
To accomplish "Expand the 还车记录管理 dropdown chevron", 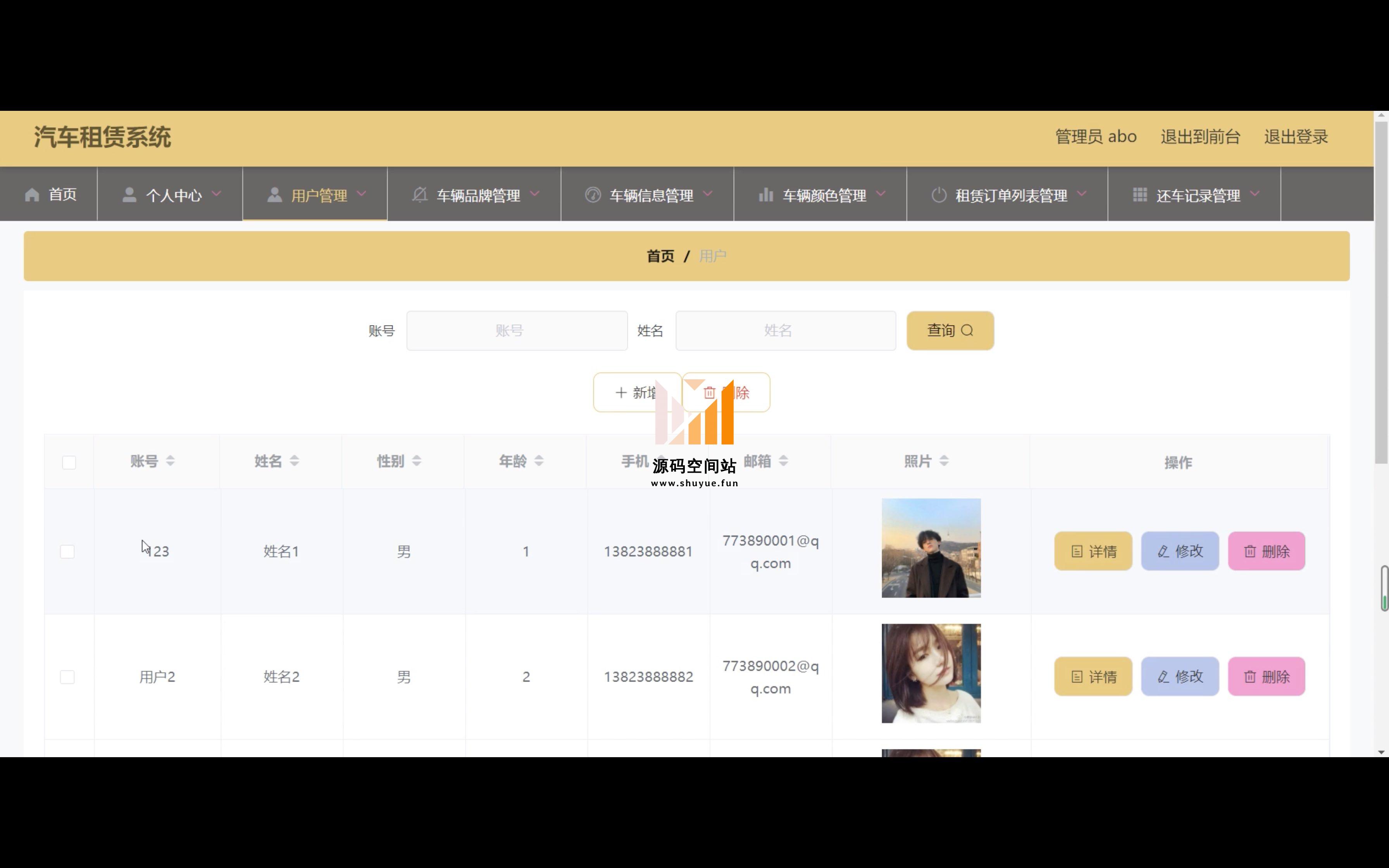I will click(x=1255, y=194).
